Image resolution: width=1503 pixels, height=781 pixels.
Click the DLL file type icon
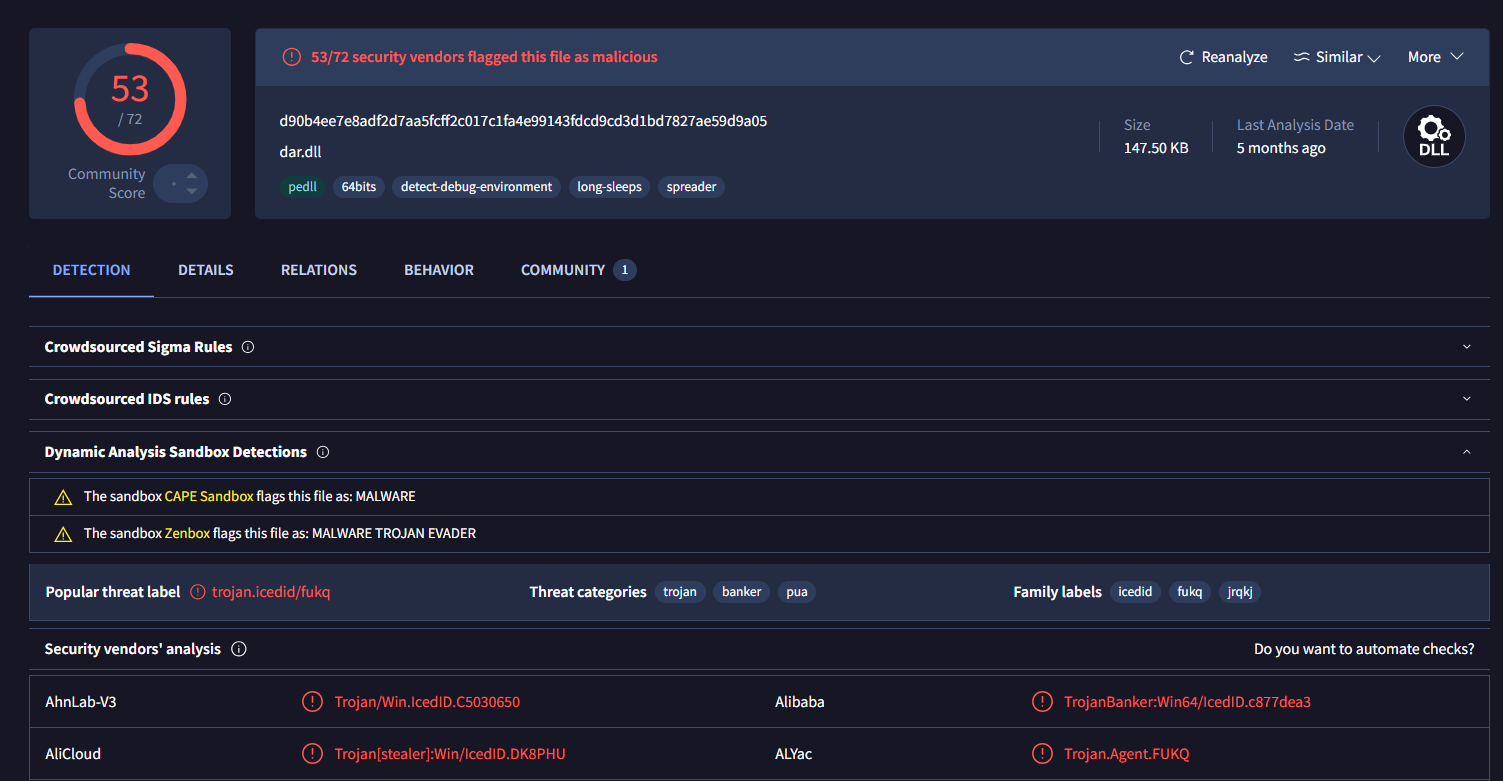point(1434,137)
